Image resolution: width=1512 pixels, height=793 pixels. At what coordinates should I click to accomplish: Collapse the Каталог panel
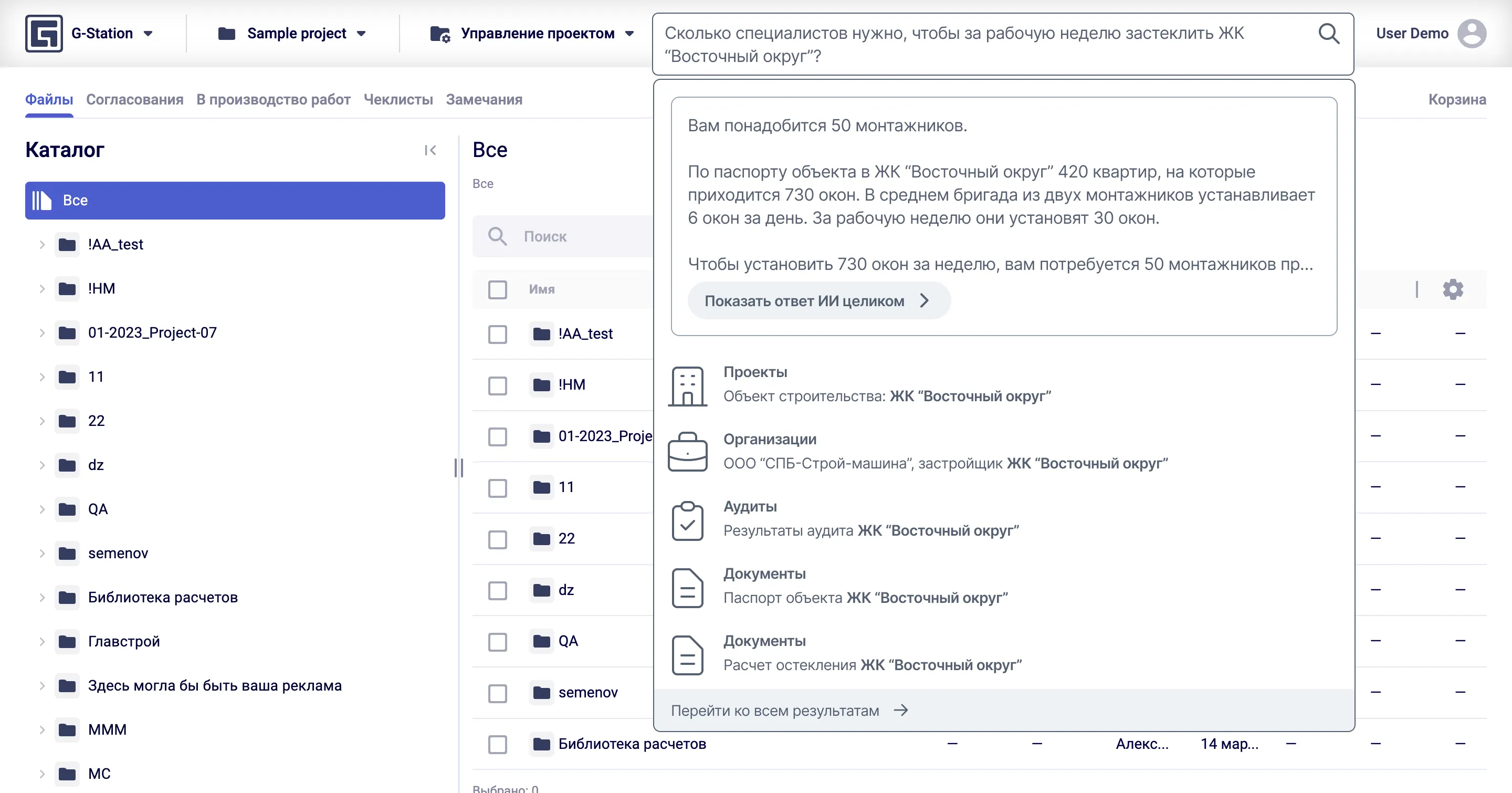click(430, 150)
